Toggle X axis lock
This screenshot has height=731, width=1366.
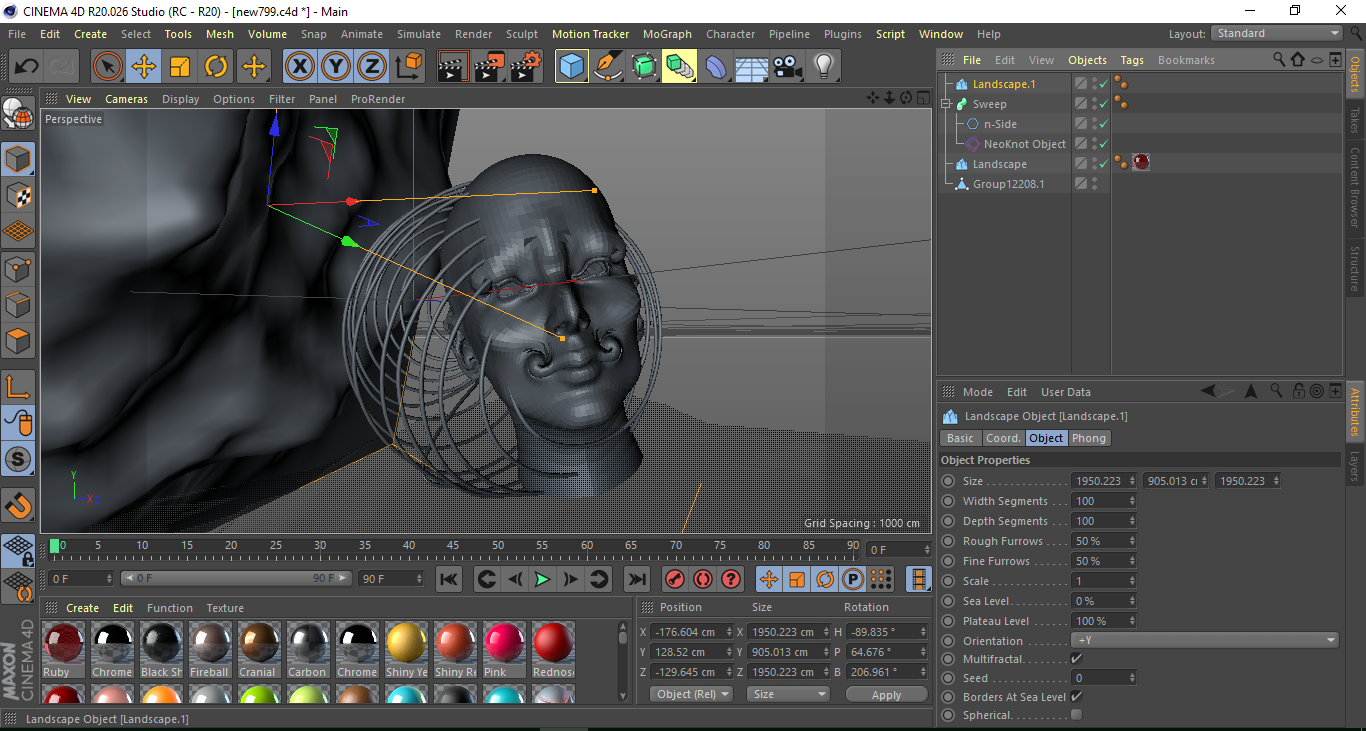(300, 67)
